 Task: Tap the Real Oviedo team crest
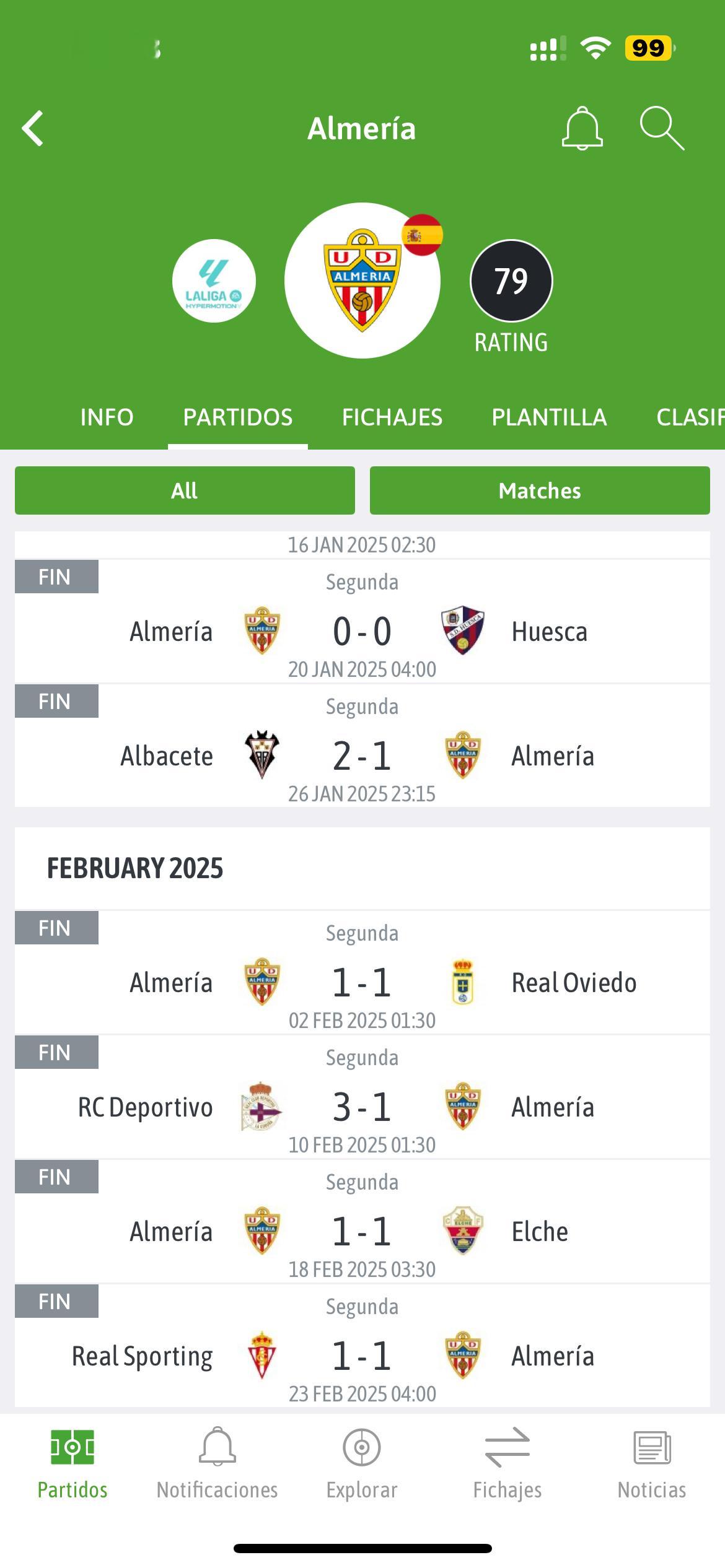[463, 982]
